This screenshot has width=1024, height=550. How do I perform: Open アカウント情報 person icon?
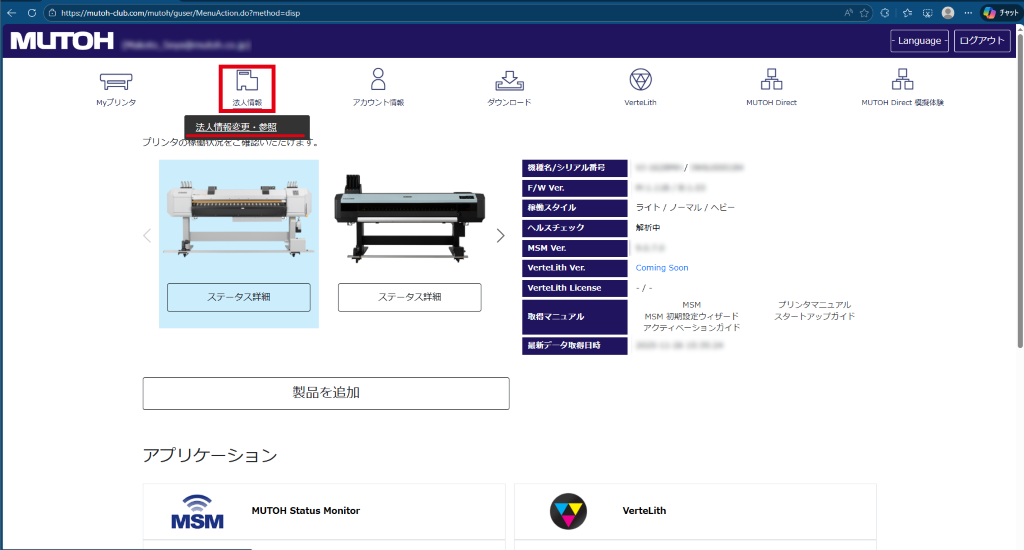(378, 80)
